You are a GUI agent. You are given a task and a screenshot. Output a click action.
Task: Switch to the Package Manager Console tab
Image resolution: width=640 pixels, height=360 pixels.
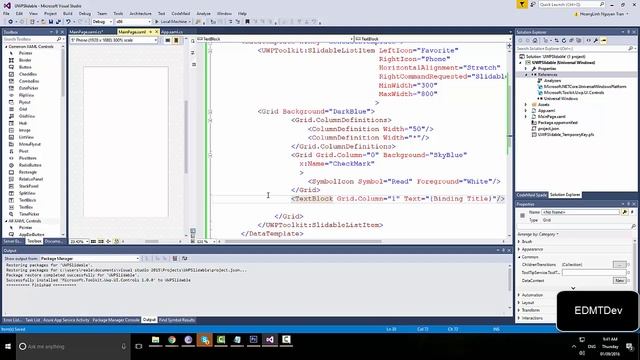[116, 320]
